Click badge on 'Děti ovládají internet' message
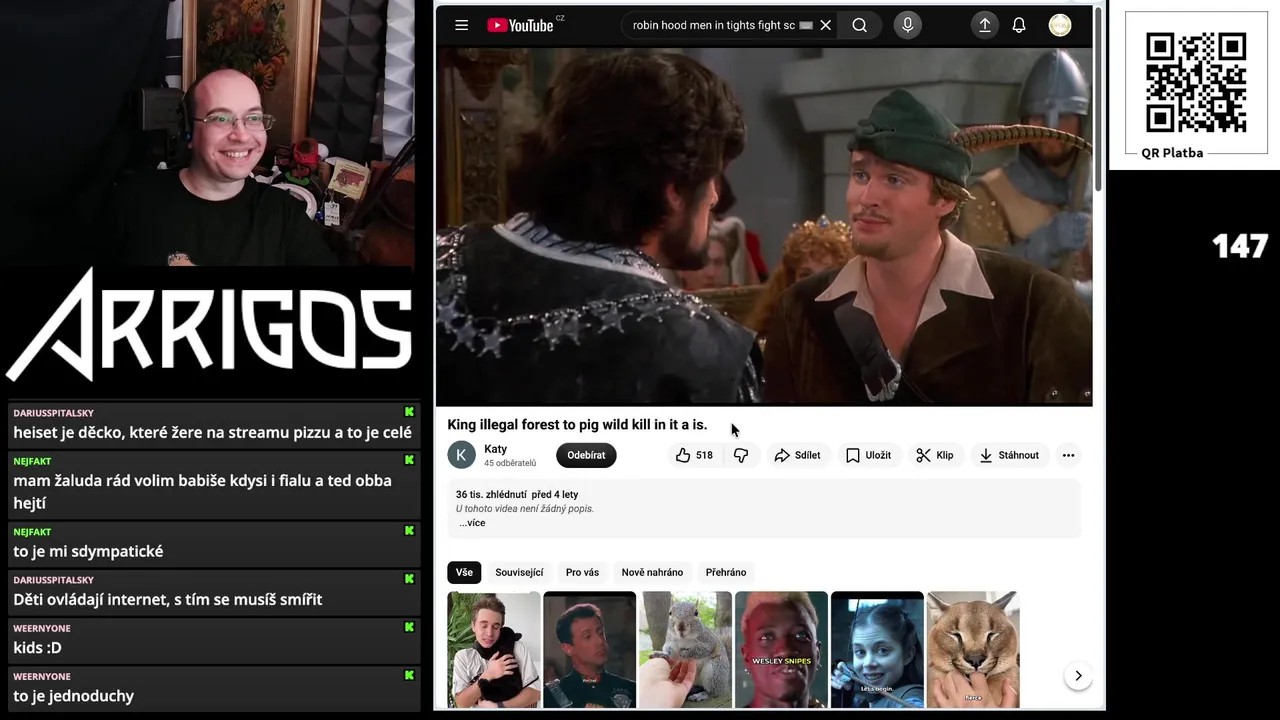 pos(409,579)
